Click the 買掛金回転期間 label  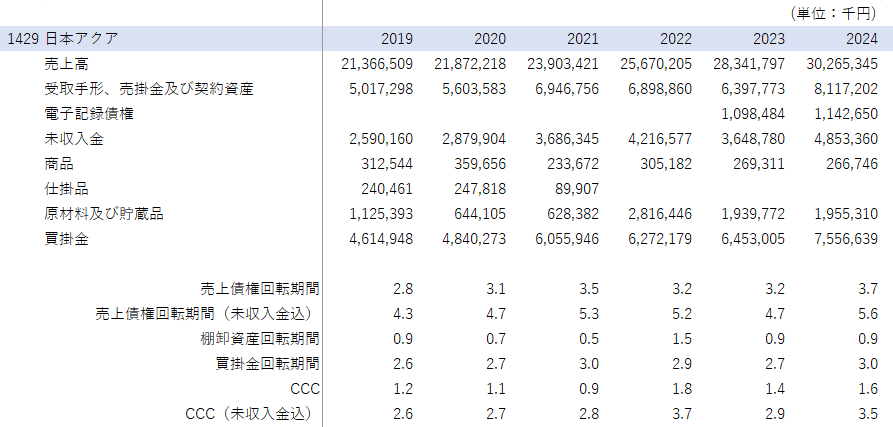pyautogui.click(x=267, y=364)
